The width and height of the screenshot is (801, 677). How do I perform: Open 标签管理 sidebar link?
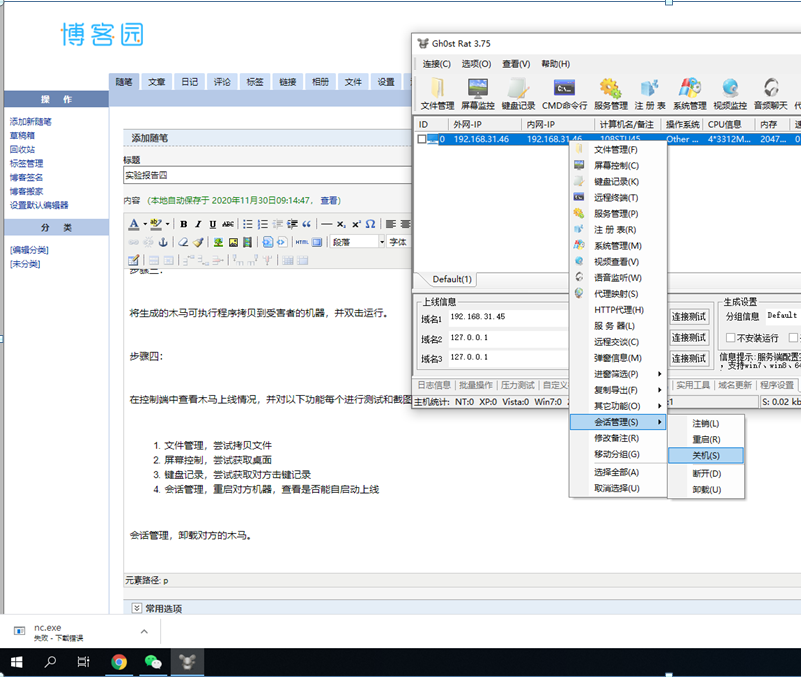tap(27, 164)
